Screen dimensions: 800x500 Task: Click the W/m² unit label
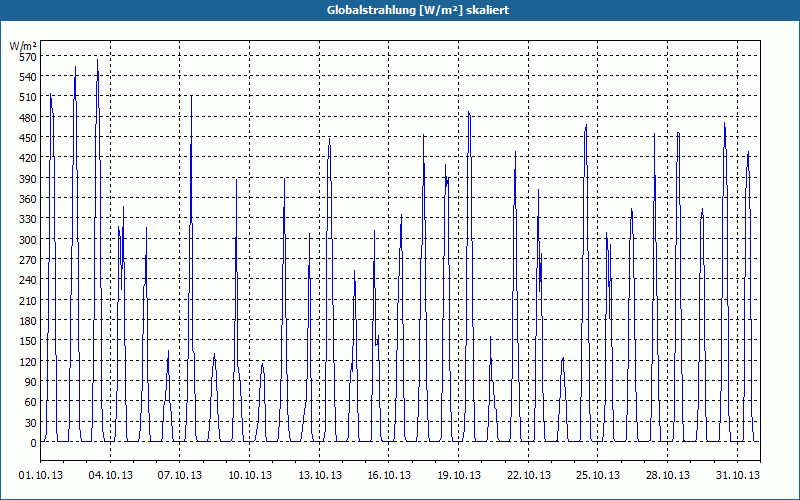click(x=23, y=46)
